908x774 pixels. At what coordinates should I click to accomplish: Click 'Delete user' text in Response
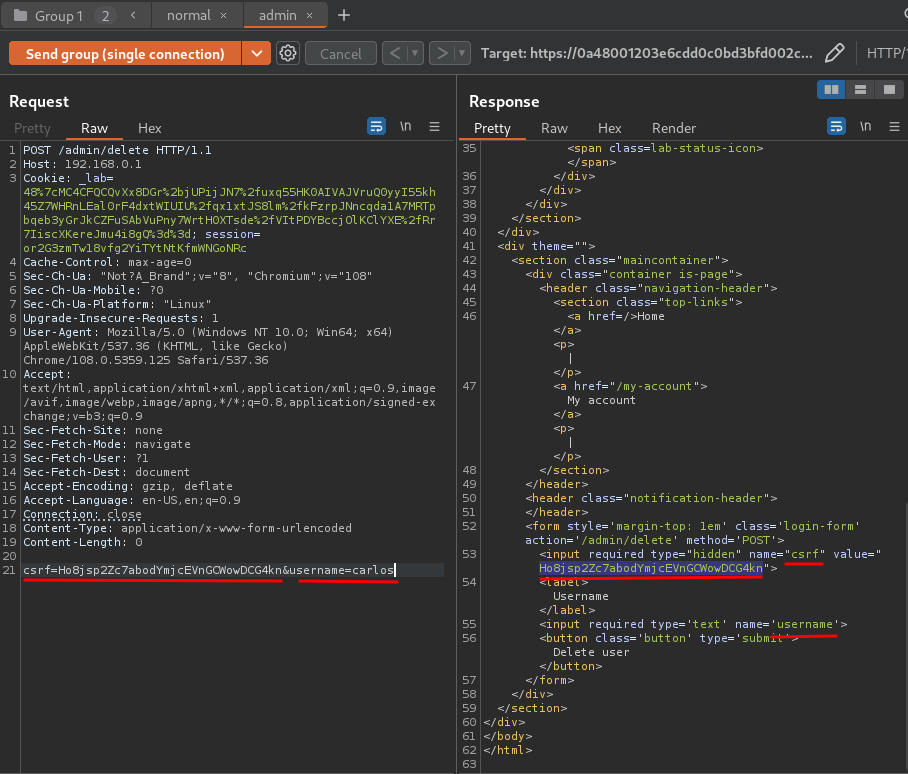[x=591, y=652]
